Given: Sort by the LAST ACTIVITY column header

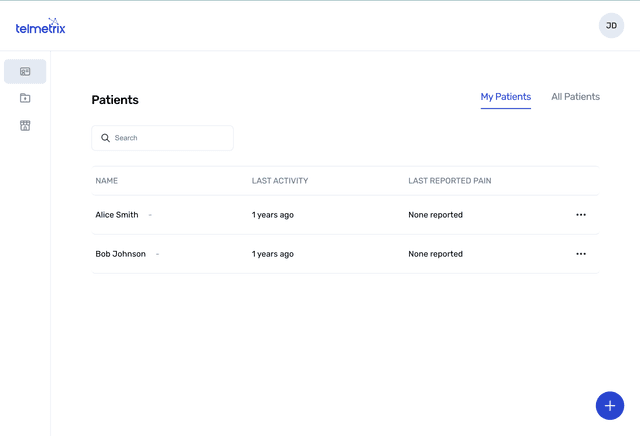Looking at the screenshot, I should 280,181.
